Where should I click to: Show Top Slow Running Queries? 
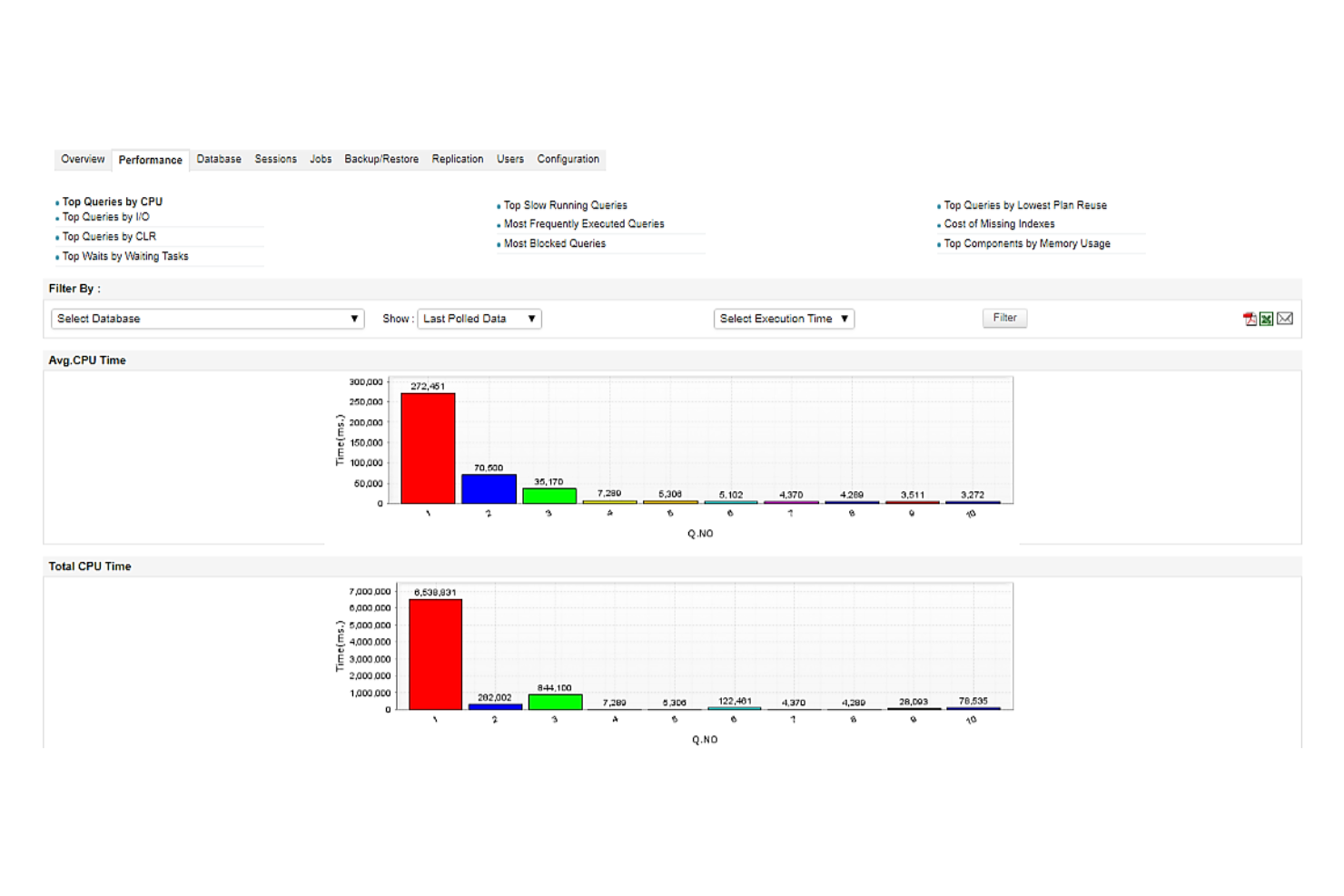(x=566, y=204)
